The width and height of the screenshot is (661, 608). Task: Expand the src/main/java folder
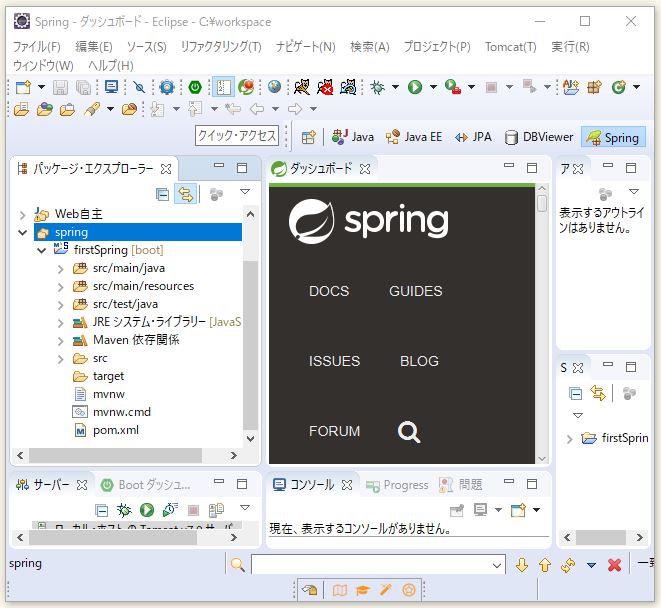[60, 269]
